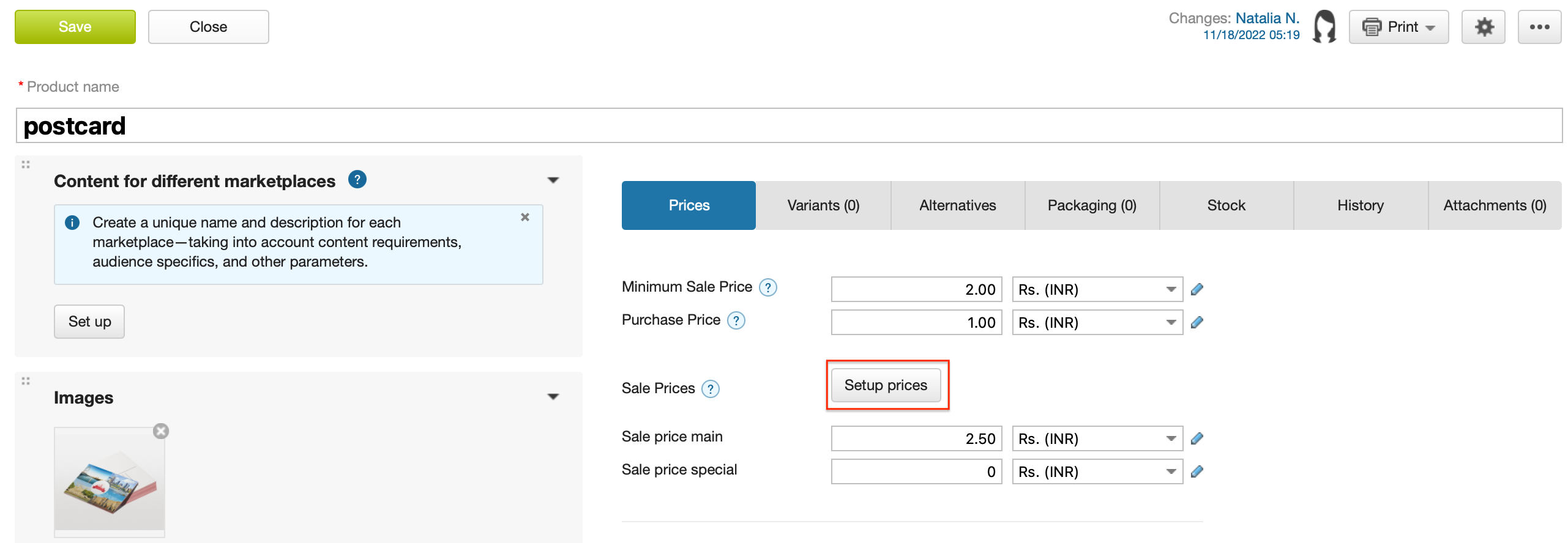The width and height of the screenshot is (1568, 543).
Task: Click the green Save button
Action: point(75,27)
